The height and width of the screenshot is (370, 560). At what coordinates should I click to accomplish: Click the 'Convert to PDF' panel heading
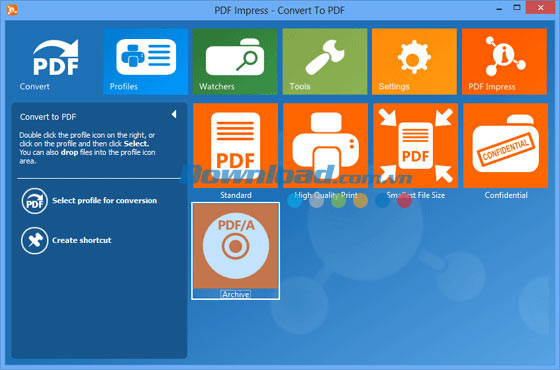(48, 117)
